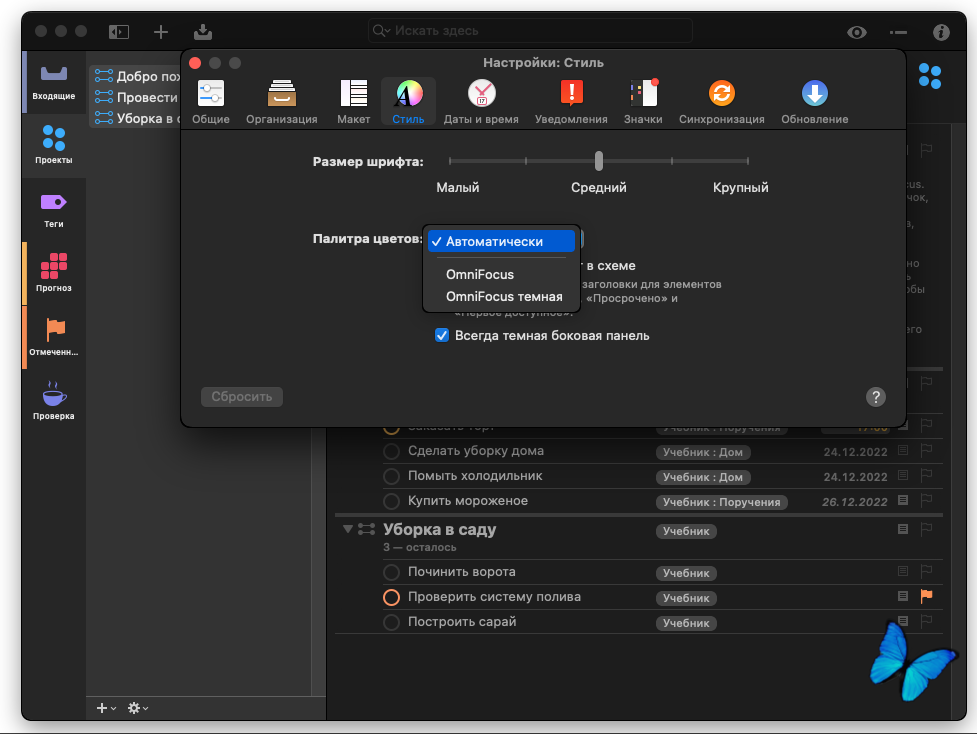
Task: Add new item with toolbar plus
Action: (x=161, y=32)
